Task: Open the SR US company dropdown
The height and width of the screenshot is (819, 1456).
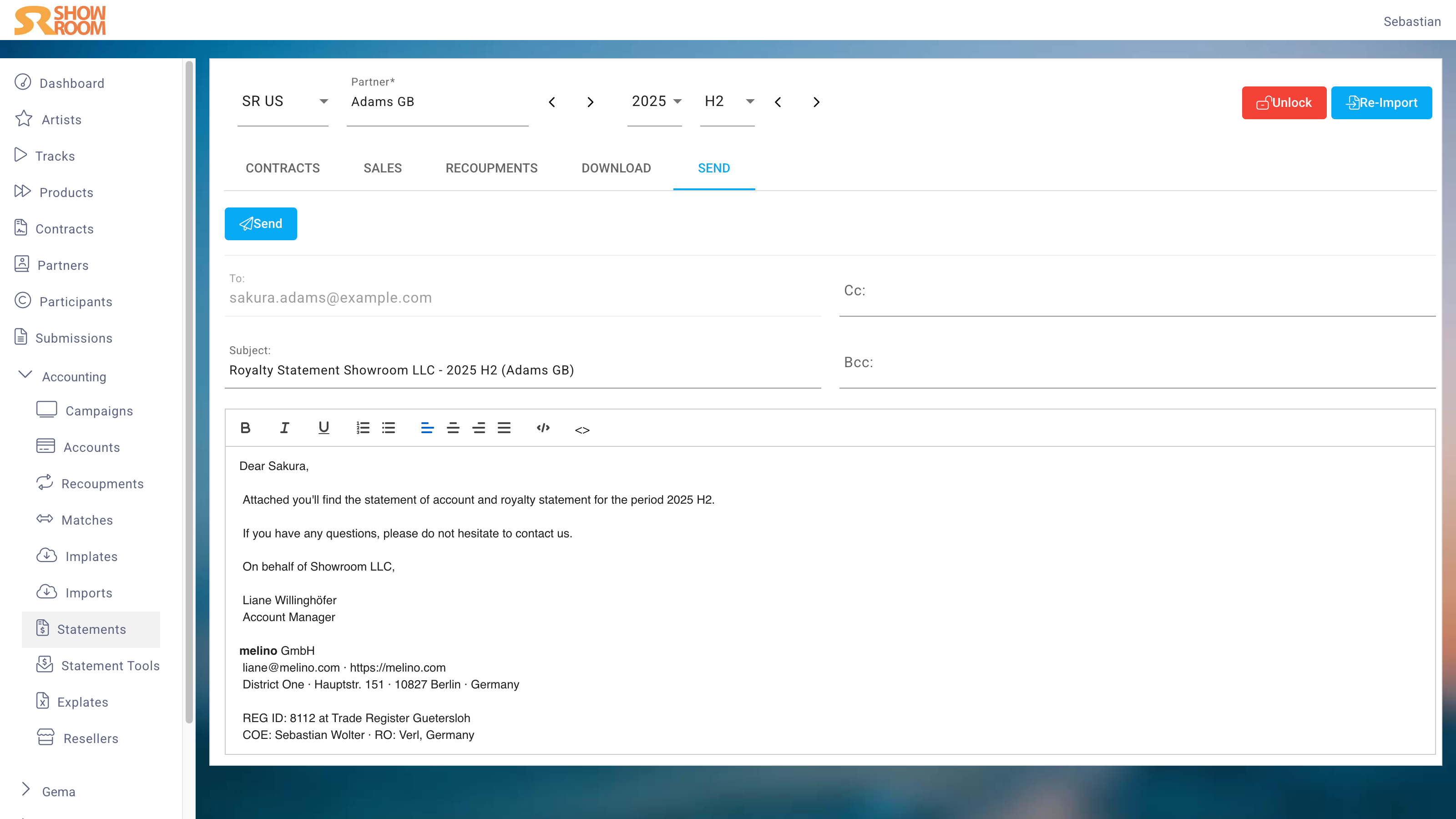Action: [x=283, y=102]
